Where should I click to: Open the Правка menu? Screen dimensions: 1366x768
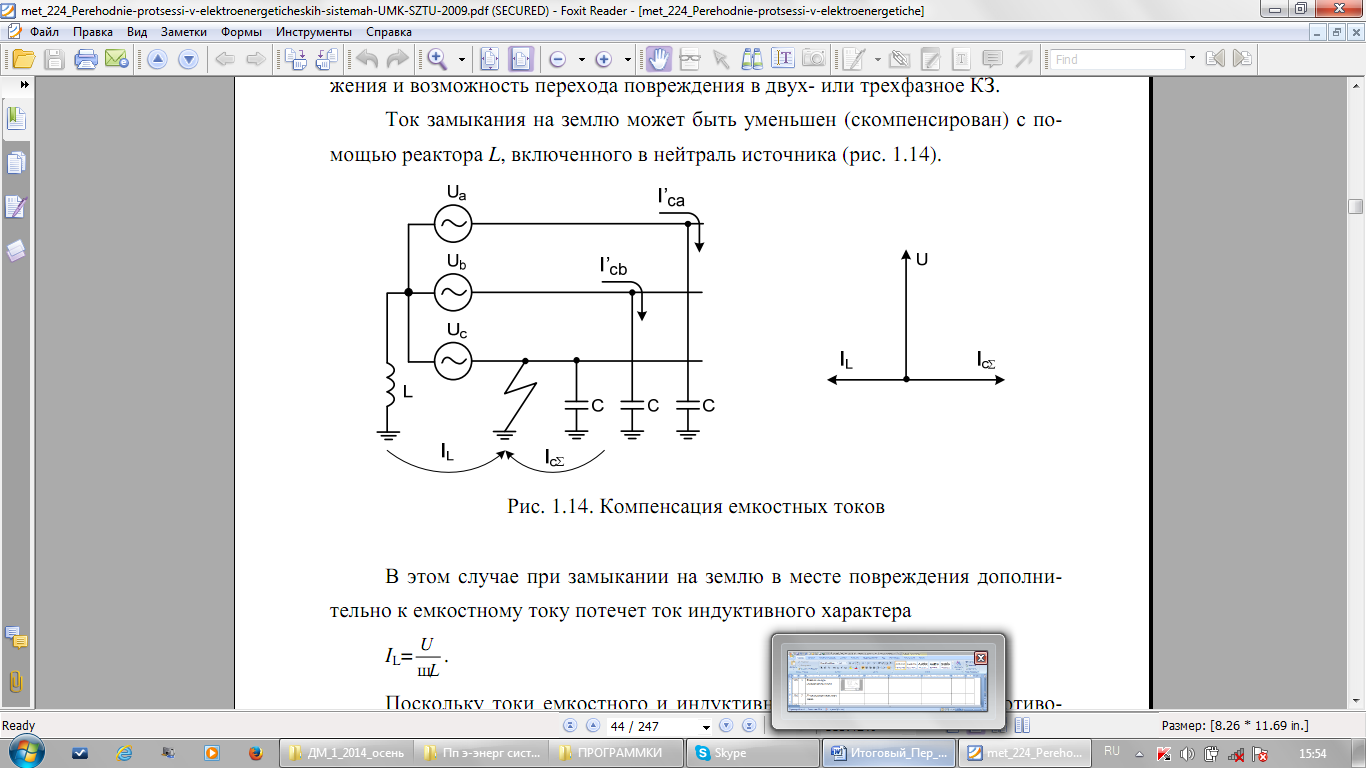click(x=93, y=32)
